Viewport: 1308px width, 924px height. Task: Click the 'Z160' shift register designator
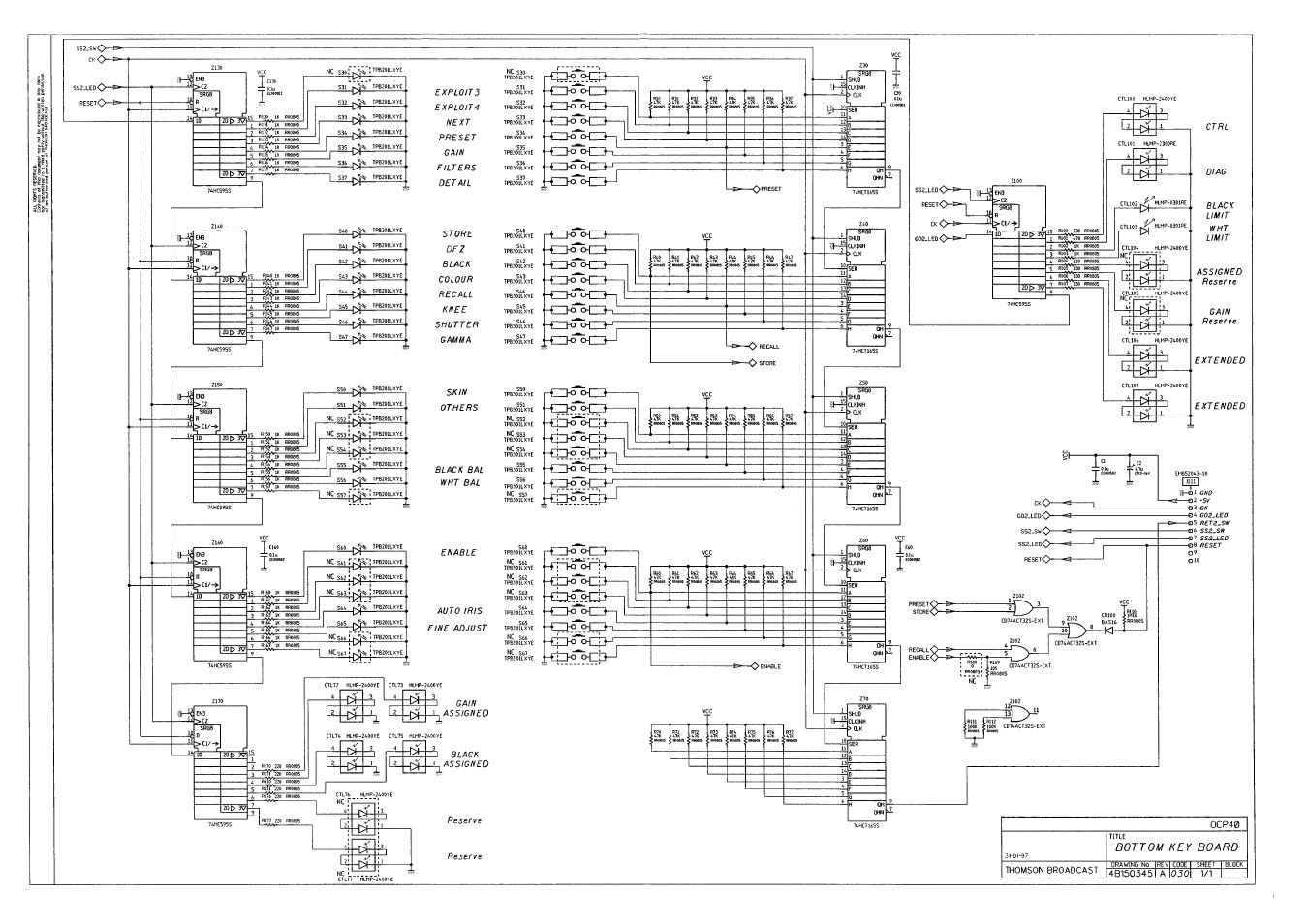[x=216, y=544]
